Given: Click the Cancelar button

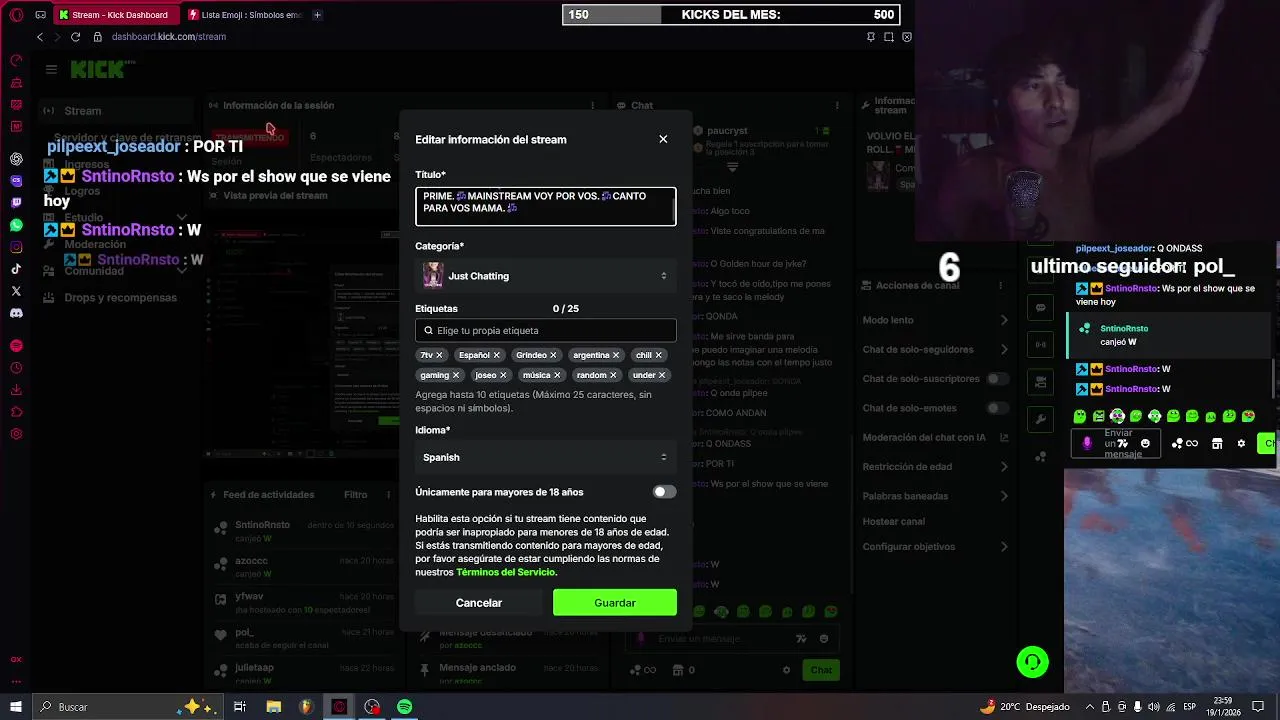Looking at the screenshot, I should 479,603.
